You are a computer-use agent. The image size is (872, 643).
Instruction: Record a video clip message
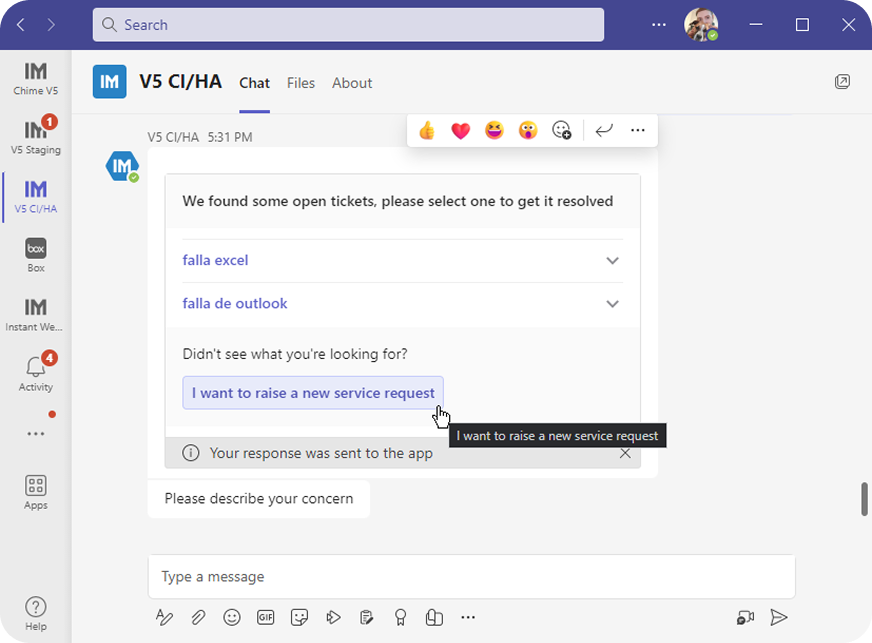coord(745,617)
